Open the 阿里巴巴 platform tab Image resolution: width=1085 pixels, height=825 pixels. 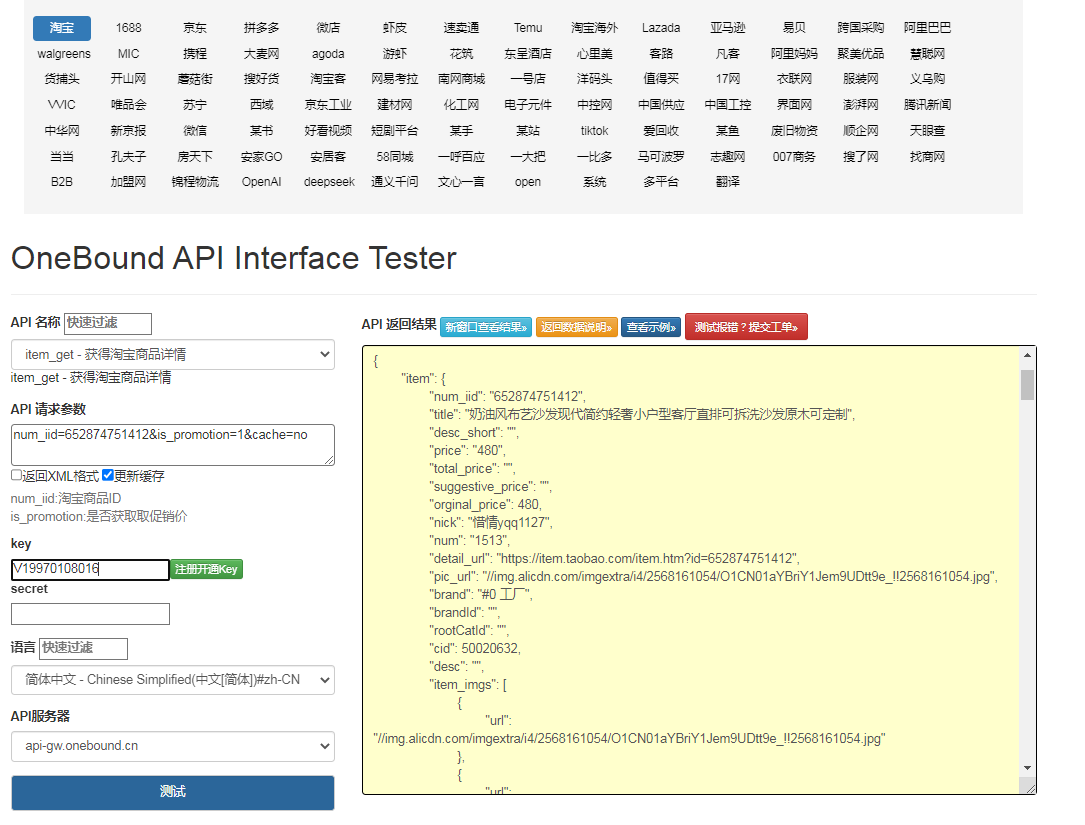tap(927, 28)
